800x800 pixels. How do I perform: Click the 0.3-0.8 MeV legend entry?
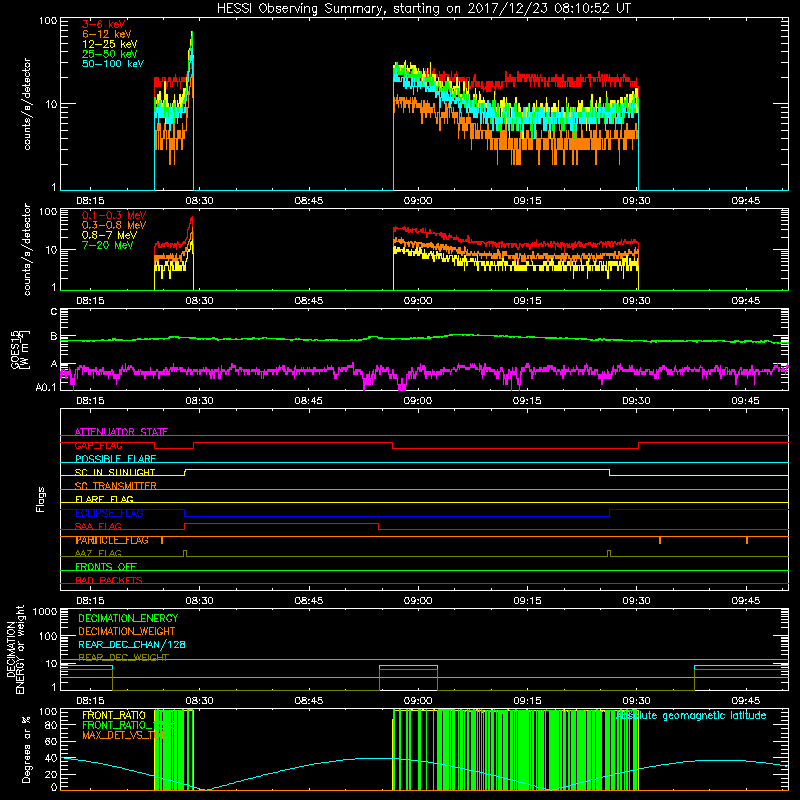[x=114, y=225]
